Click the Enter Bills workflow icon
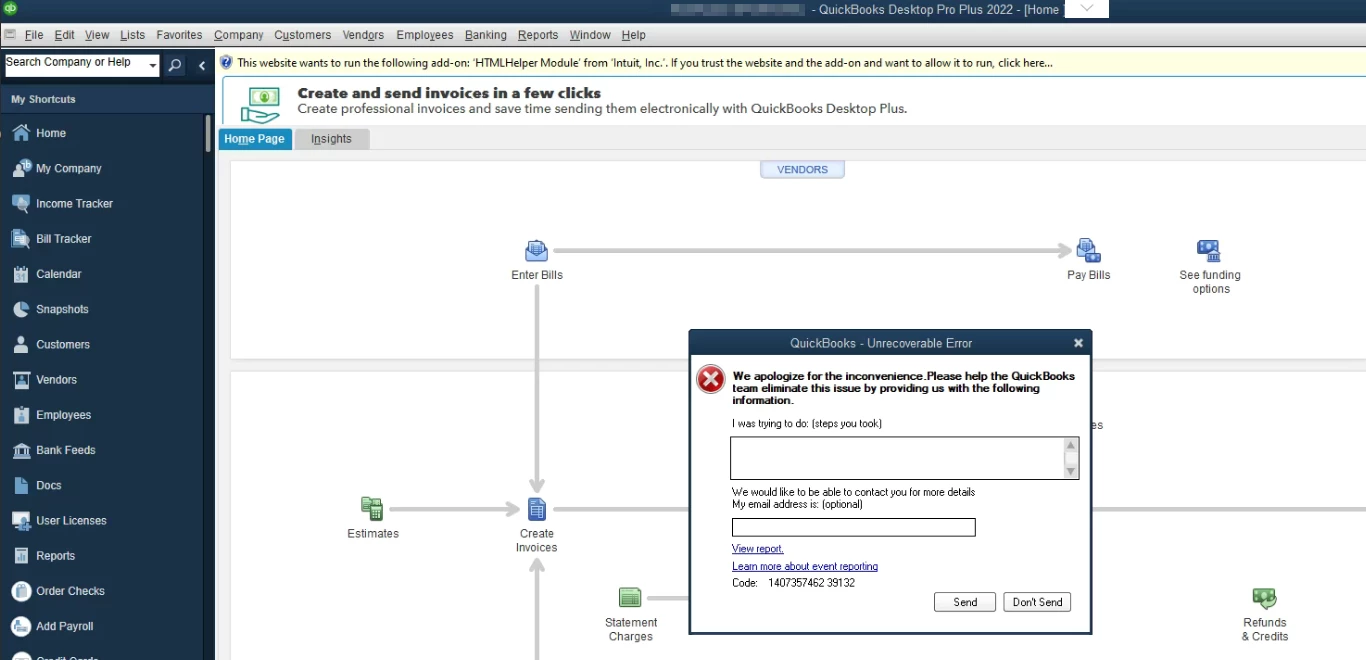The image size is (1366, 660). [537, 250]
